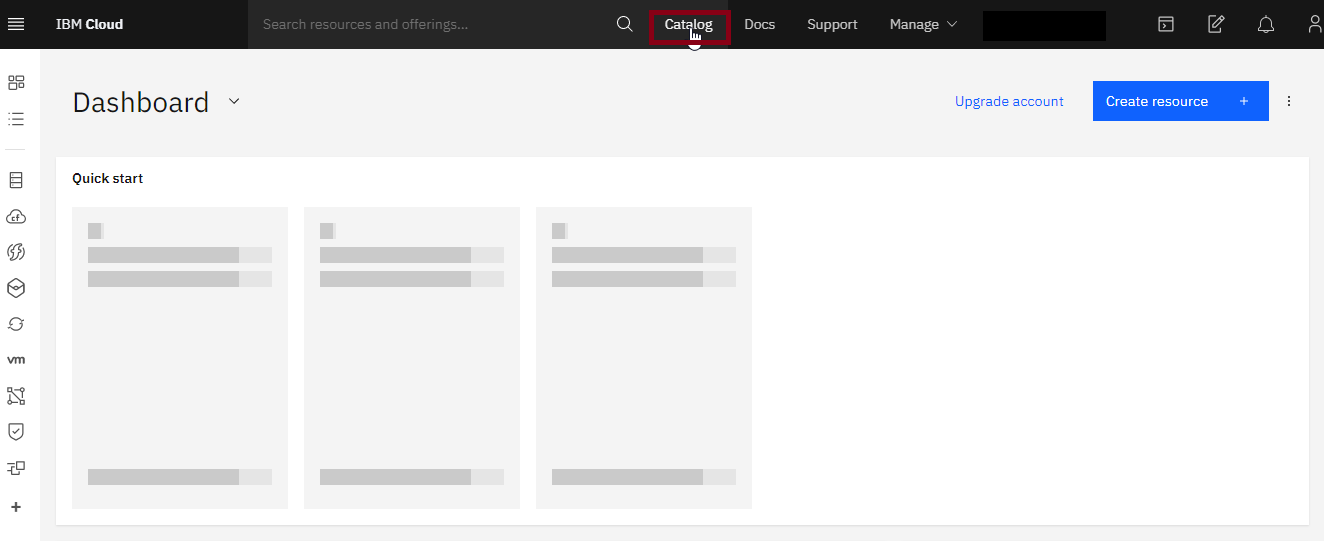This screenshot has width=1327, height=541.
Task: Open the Support menu item
Action: point(832,24)
